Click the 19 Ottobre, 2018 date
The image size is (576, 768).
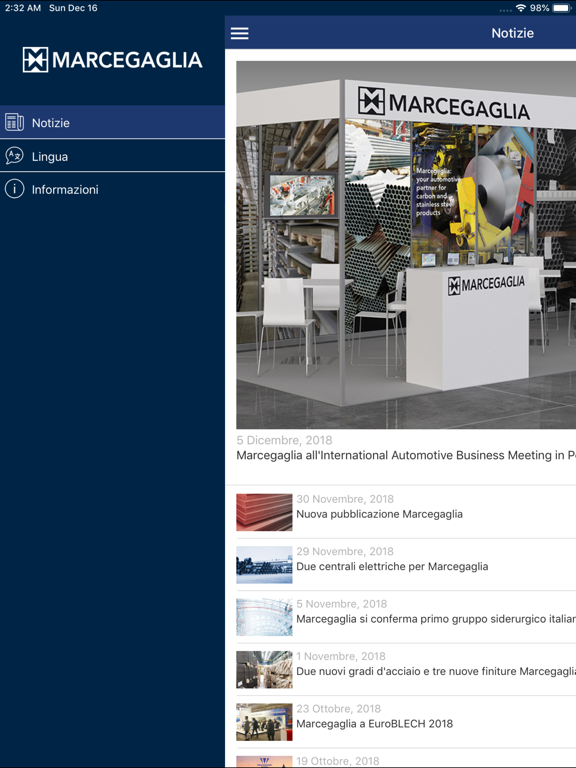click(x=337, y=761)
